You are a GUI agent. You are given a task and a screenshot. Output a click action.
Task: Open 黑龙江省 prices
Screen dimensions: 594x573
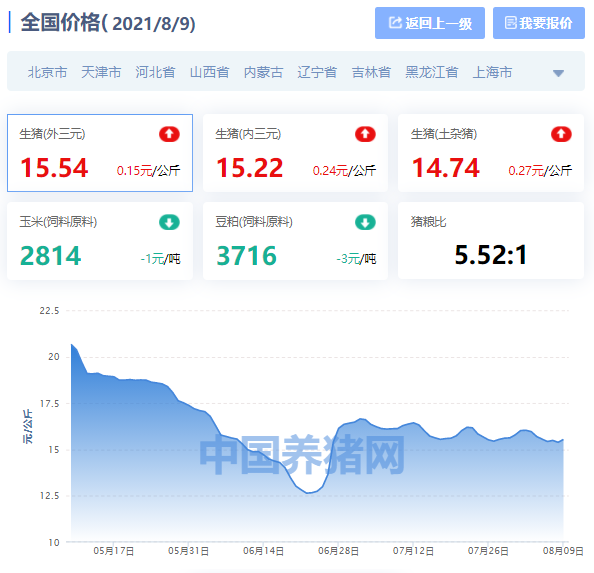pos(432,72)
